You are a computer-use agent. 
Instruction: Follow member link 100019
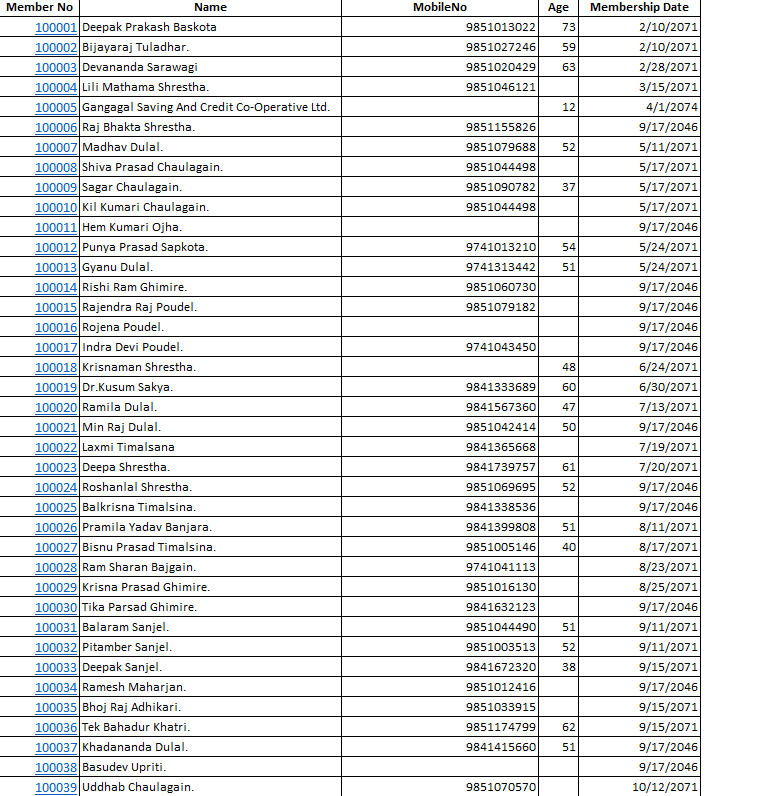(56, 387)
